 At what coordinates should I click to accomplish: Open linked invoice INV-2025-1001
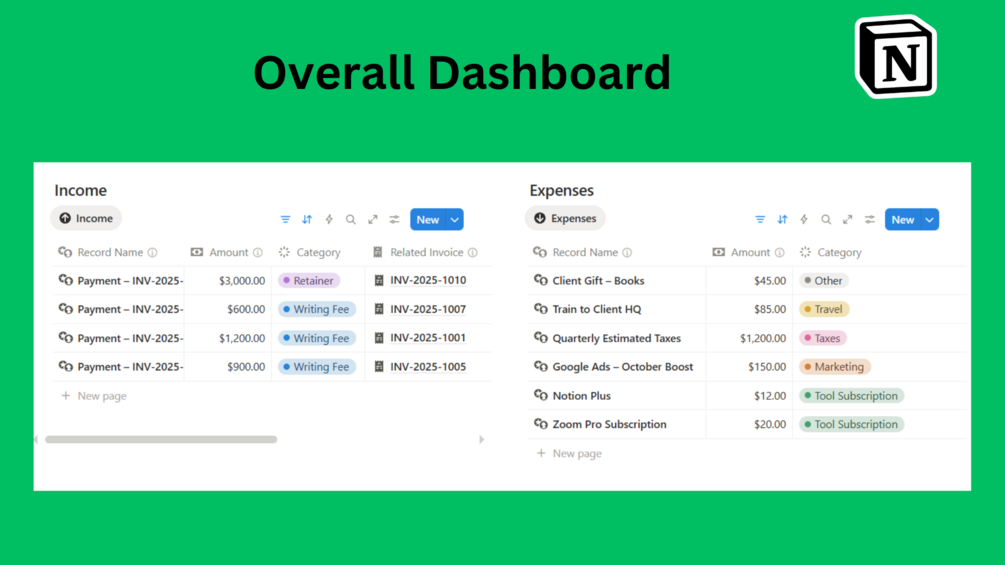click(x=428, y=338)
